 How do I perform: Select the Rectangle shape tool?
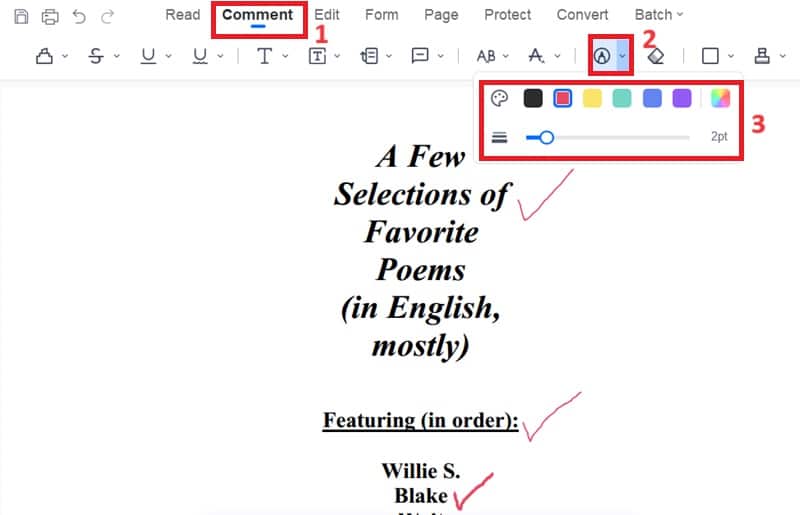click(710, 56)
